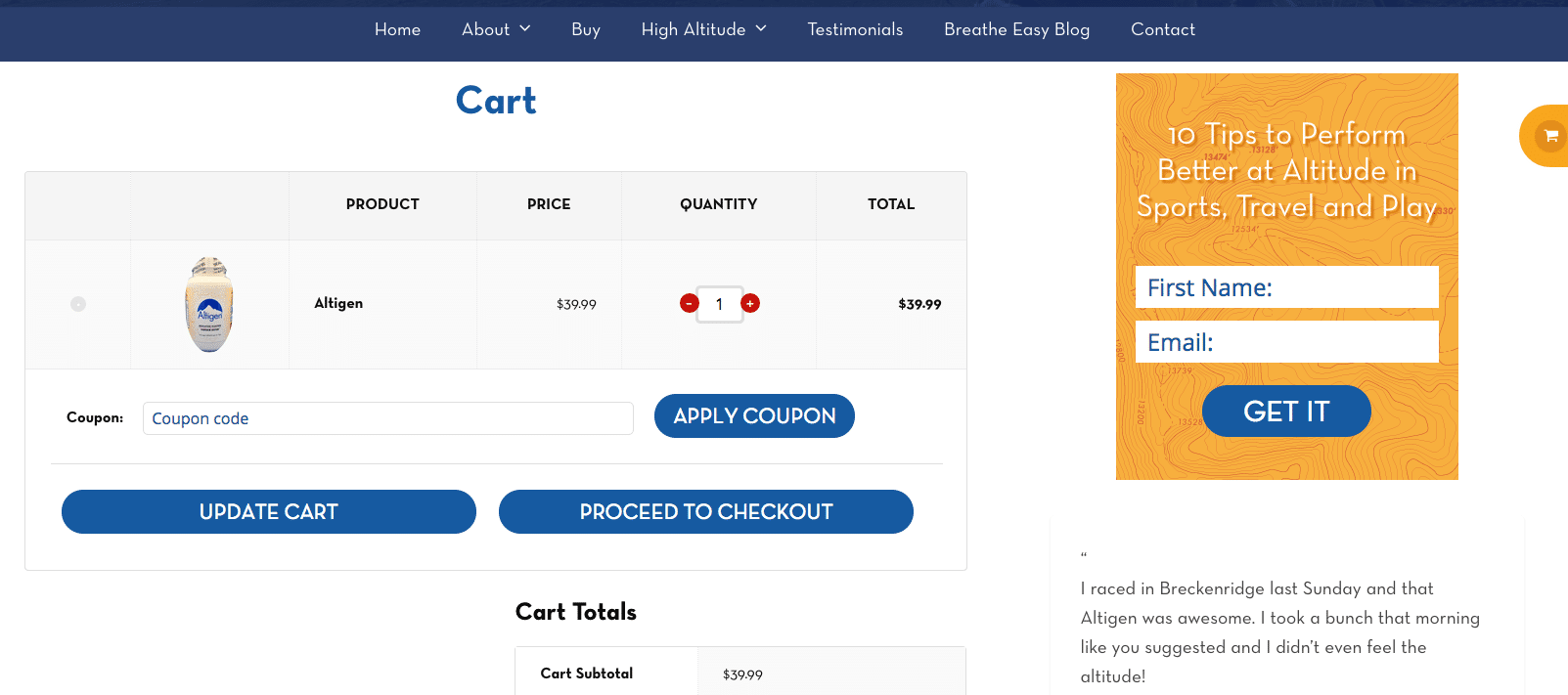The image size is (1568, 695).
Task: Focus the Email field
Action: click(x=1287, y=342)
